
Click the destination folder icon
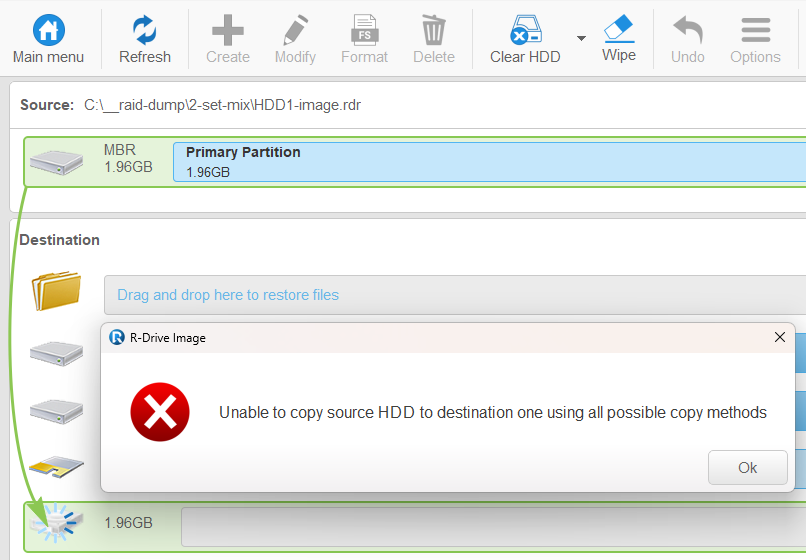click(56, 291)
